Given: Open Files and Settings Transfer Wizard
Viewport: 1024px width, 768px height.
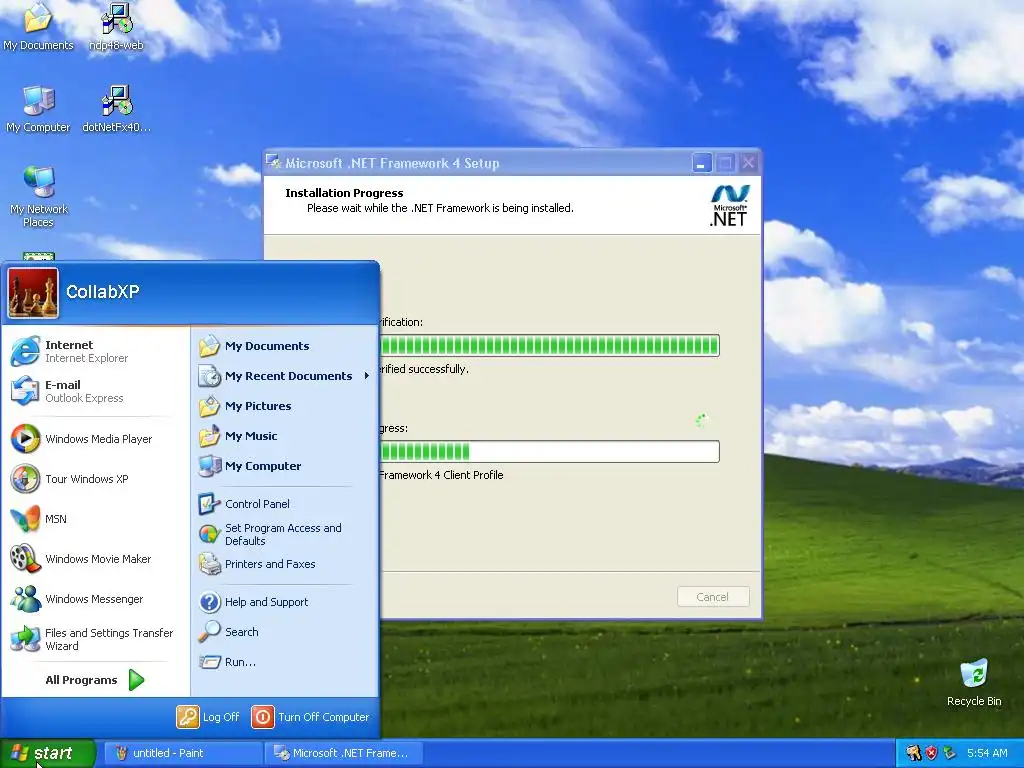Looking at the screenshot, I should click(96, 639).
